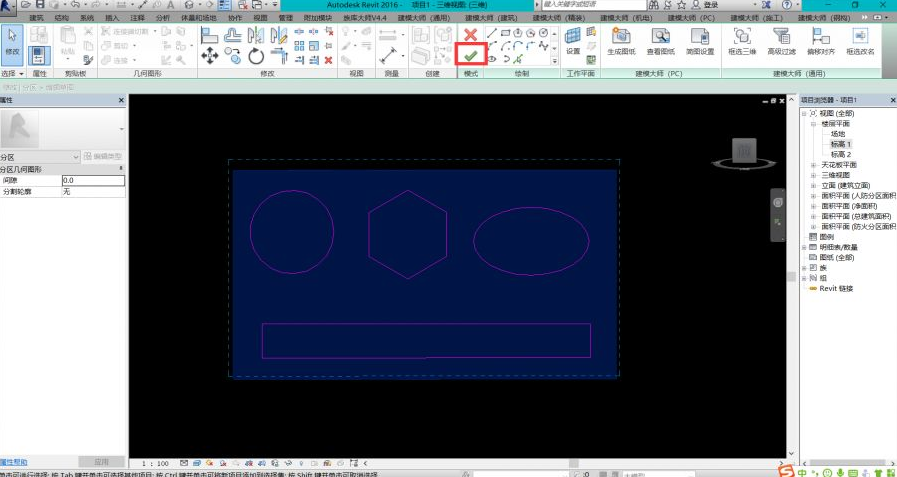Viewport: 897px width, 477px height.
Task: Select the Circumscribed Polygon draw tool
Action: click(x=530, y=33)
